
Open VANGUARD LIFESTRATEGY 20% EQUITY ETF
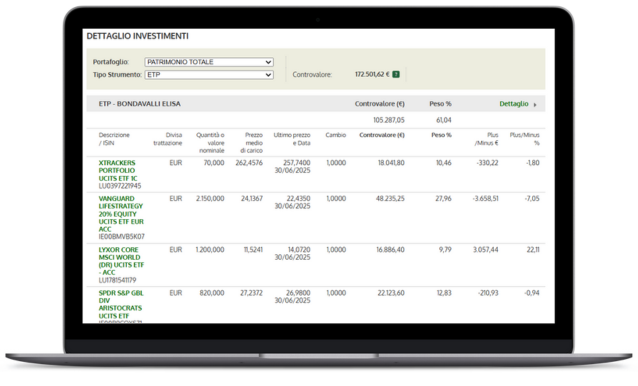(x=121, y=214)
